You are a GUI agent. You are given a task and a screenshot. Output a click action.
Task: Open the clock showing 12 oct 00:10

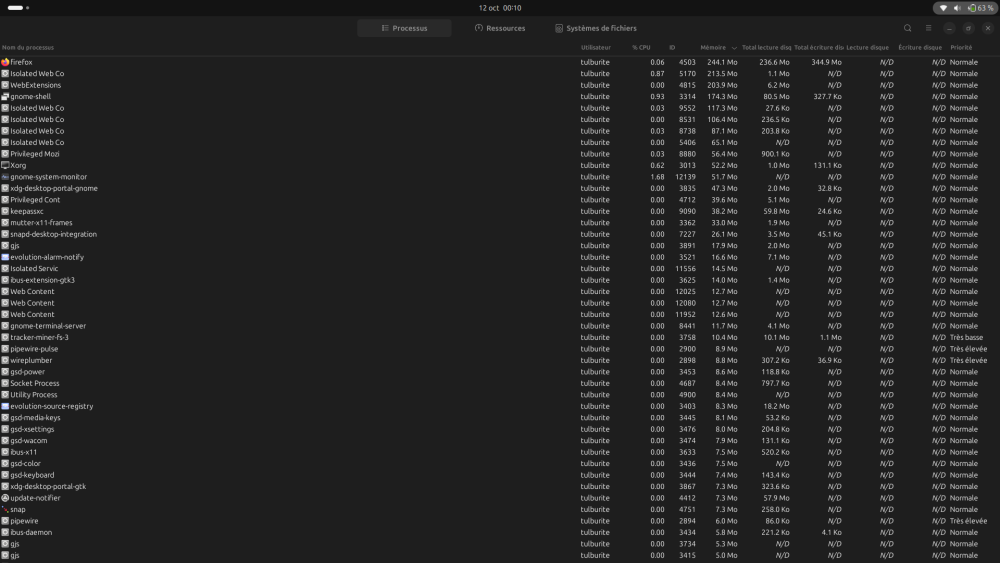pyautogui.click(x=500, y=8)
